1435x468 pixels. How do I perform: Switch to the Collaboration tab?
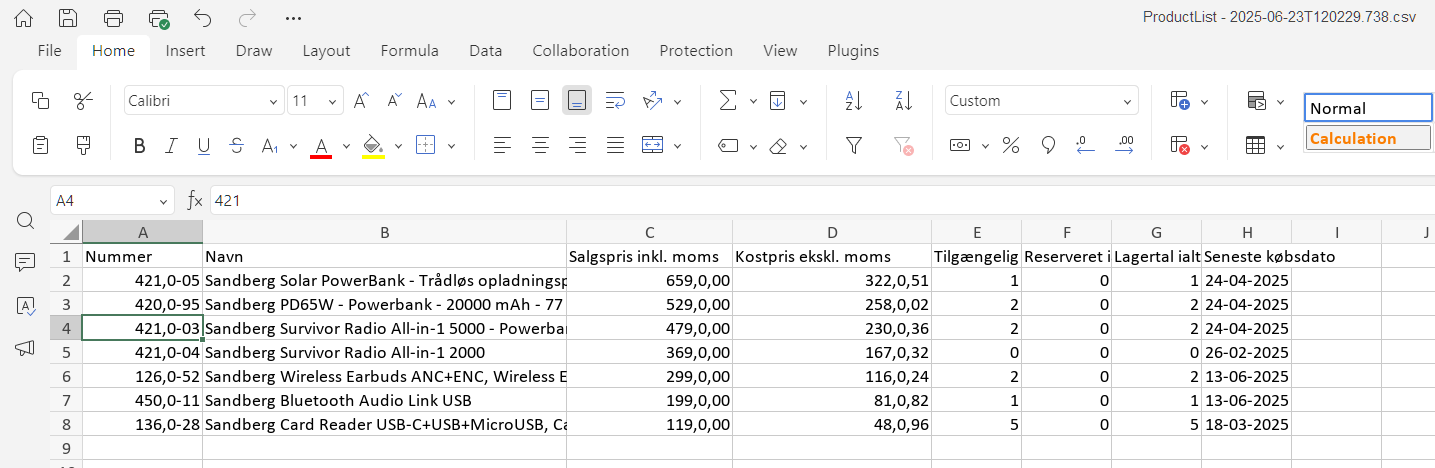(x=581, y=51)
